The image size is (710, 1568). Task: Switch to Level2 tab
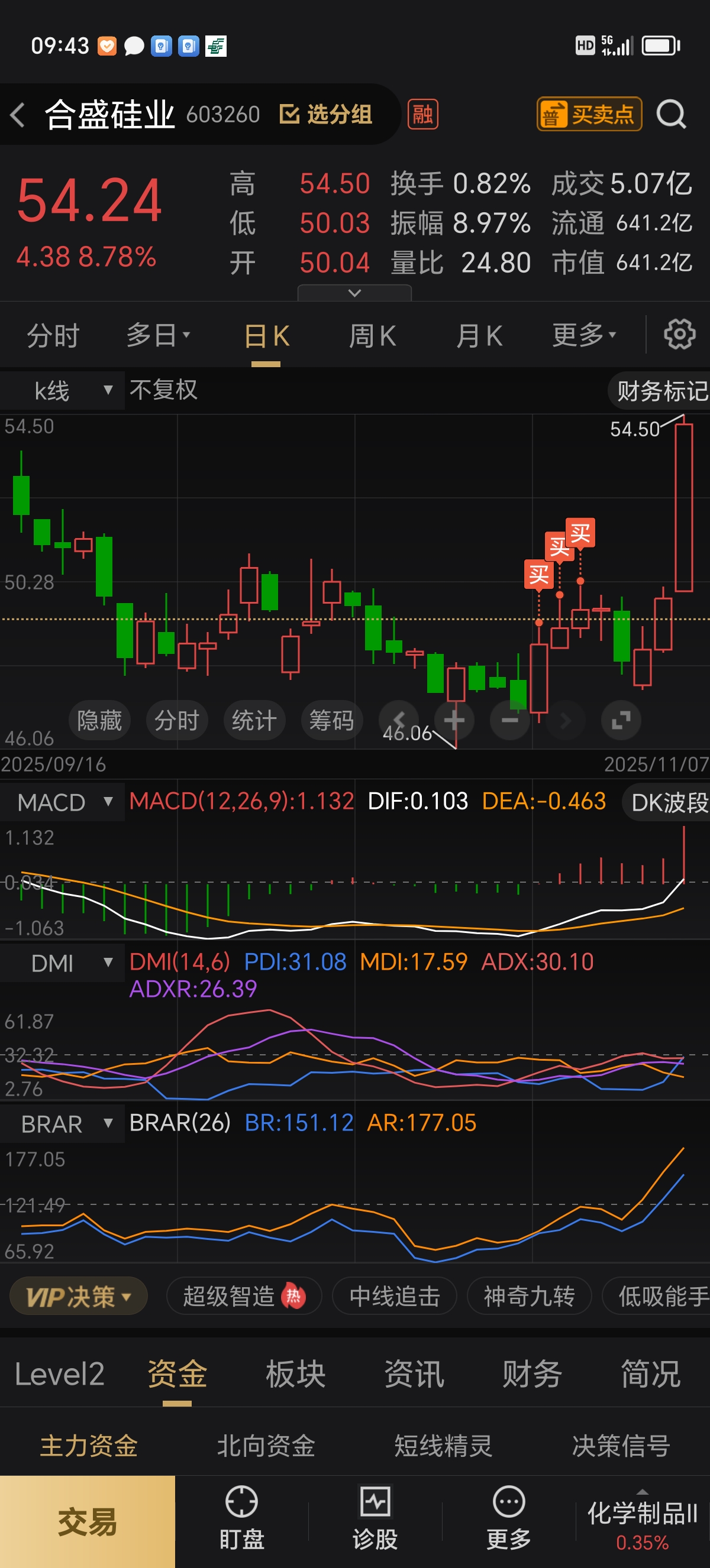60,1375
